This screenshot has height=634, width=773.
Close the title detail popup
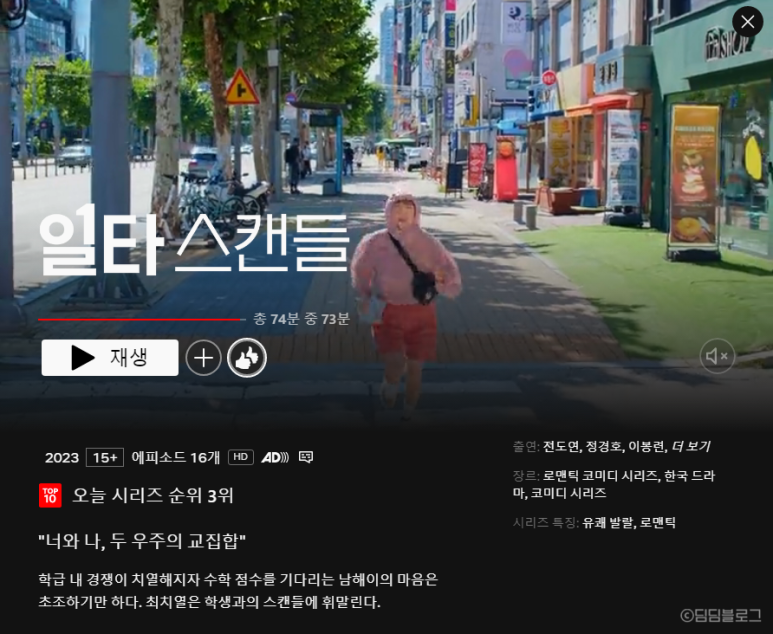coord(747,22)
